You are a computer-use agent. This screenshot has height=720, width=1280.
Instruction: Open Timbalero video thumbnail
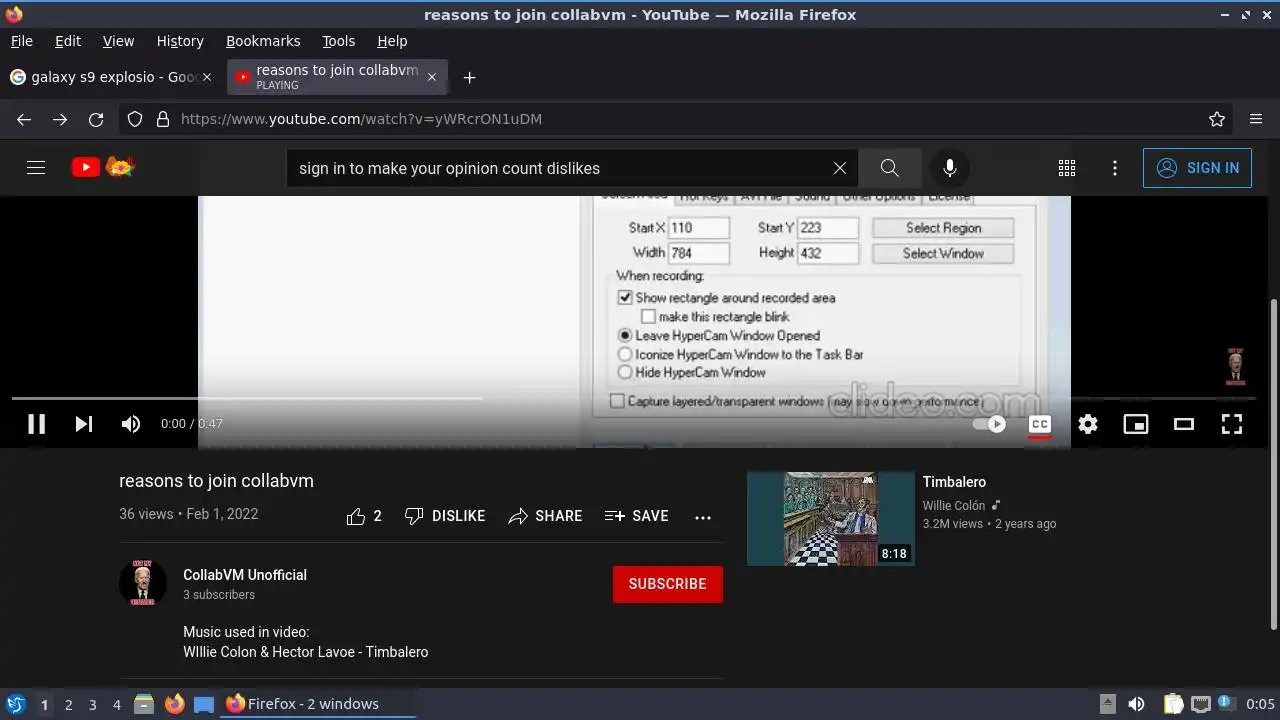coord(831,519)
